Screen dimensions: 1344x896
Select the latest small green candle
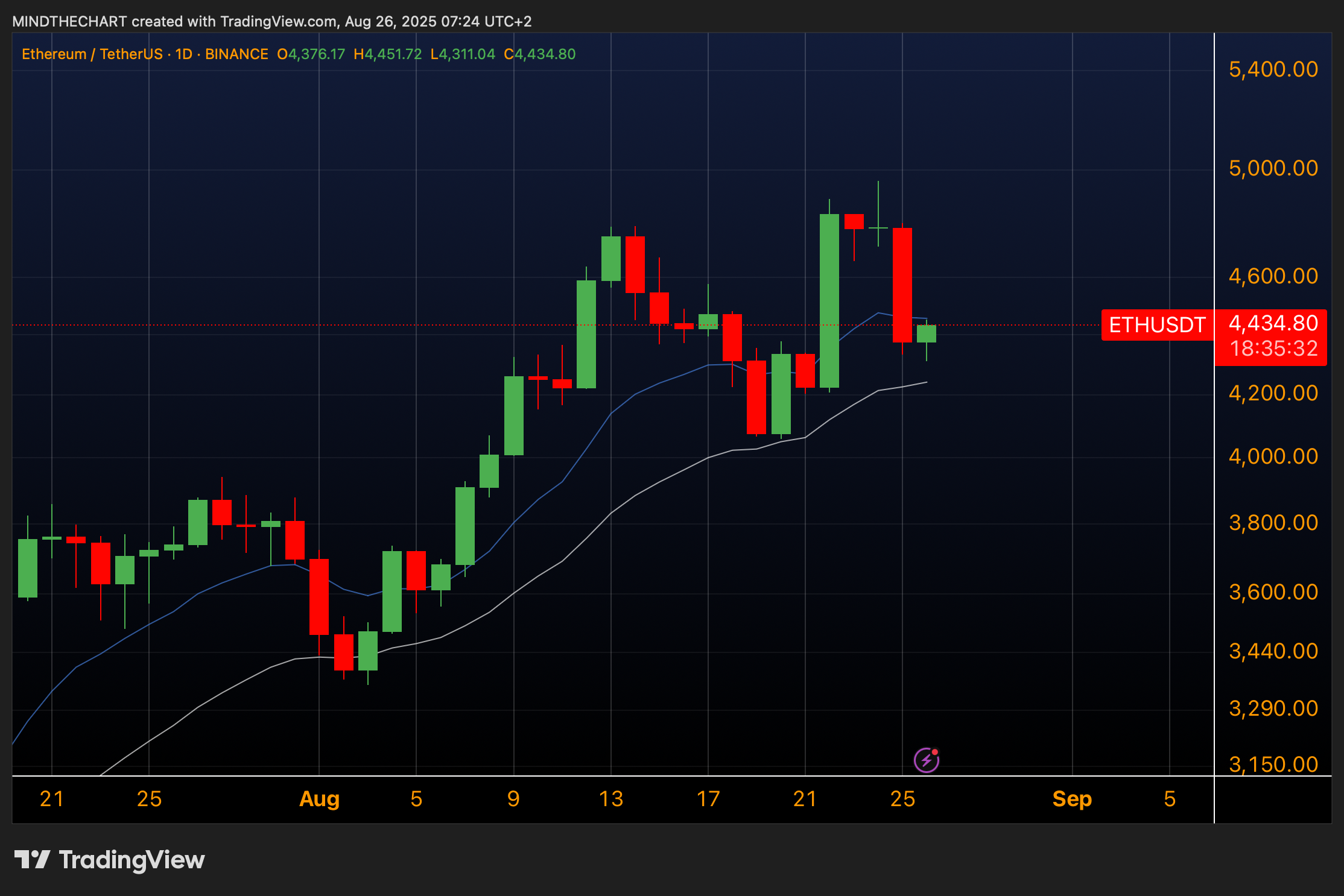tap(926, 333)
